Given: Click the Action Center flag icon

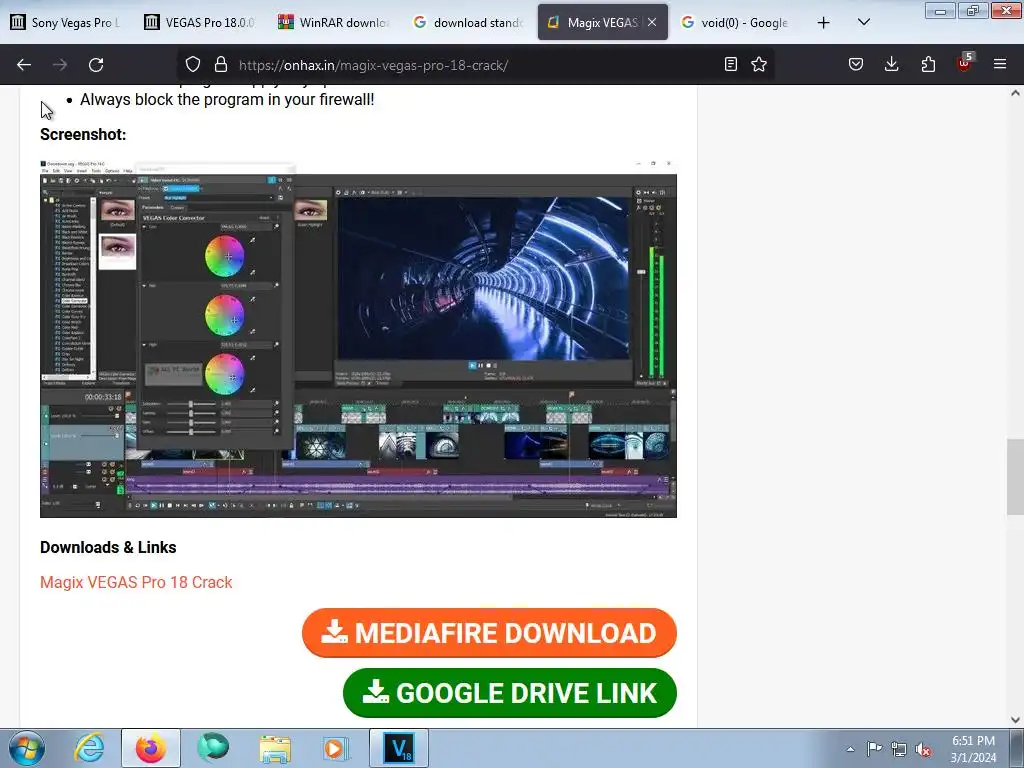Looking at the screenshot, I should click(874, 749).
